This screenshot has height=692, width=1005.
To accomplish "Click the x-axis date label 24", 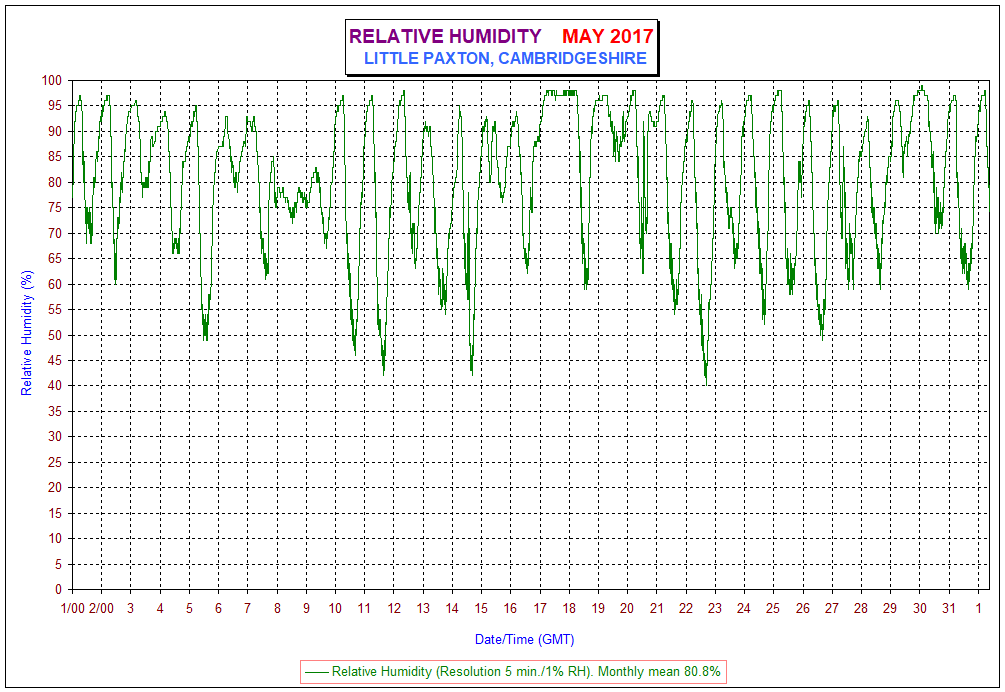I will coord(743,609).
